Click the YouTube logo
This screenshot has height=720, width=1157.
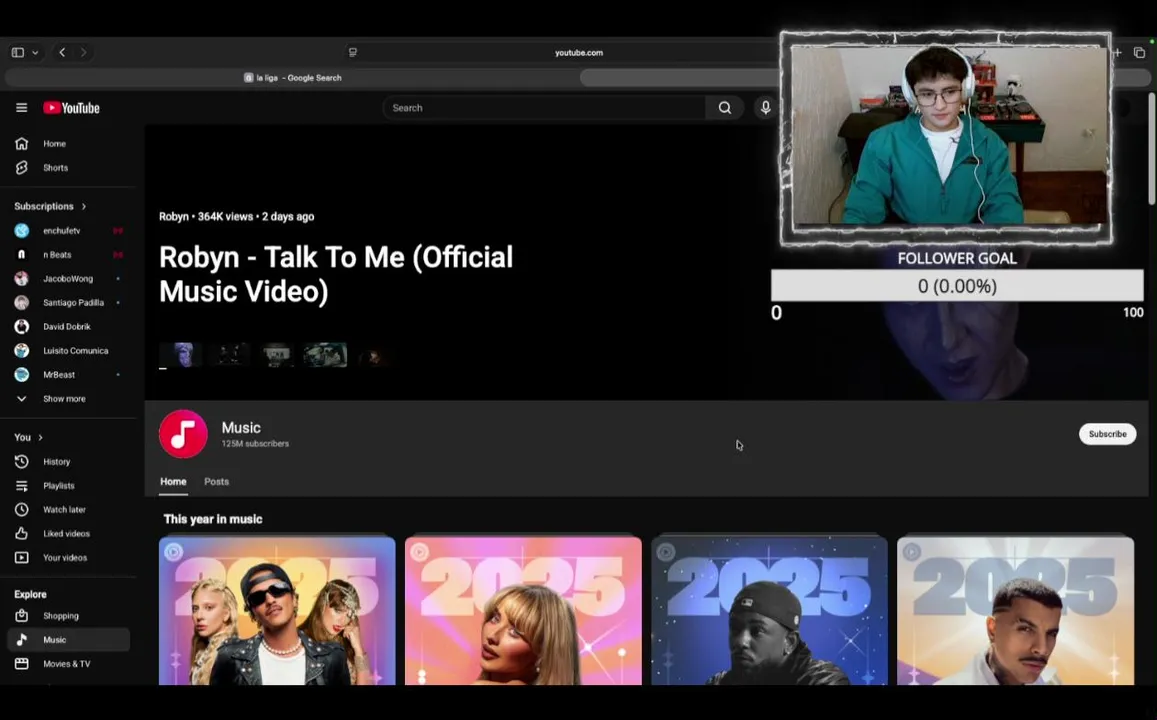click(71, 108)
